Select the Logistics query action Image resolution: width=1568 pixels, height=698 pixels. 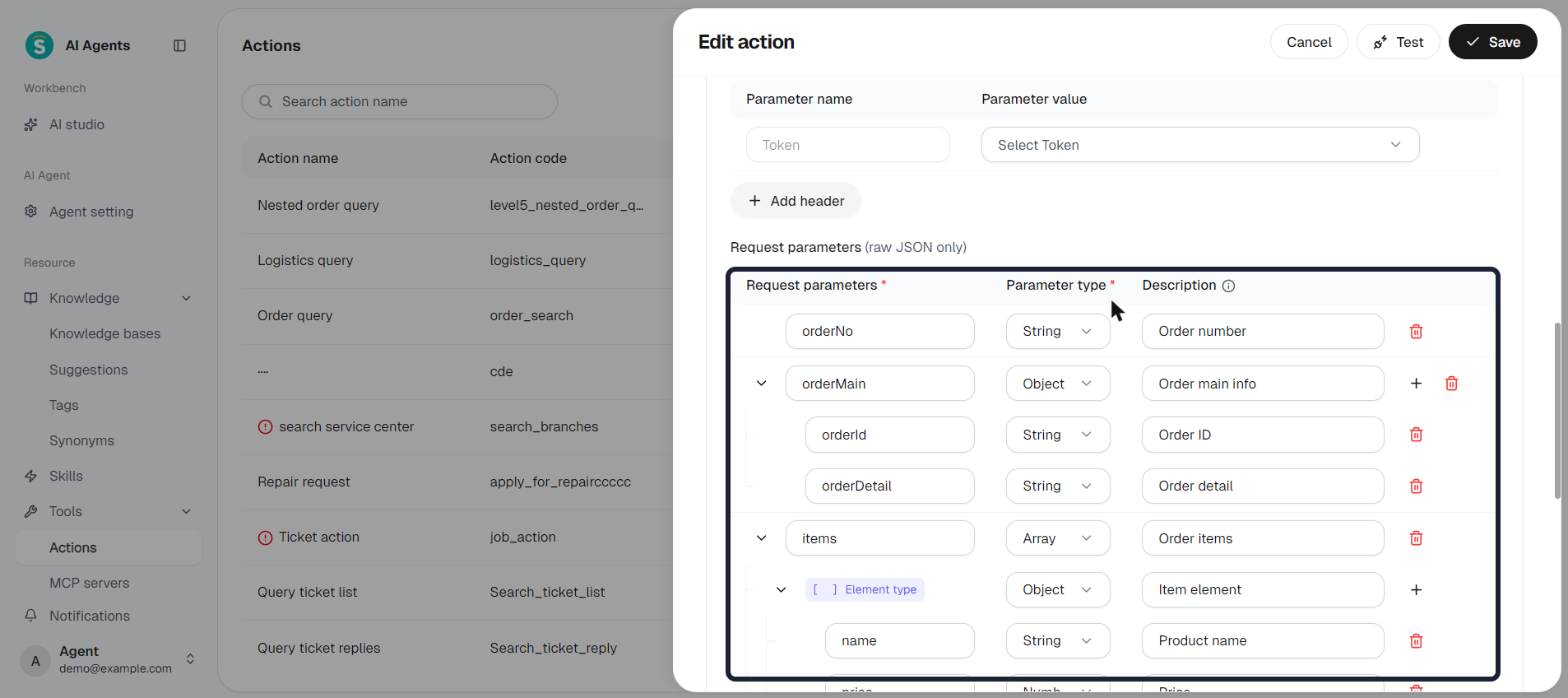pyautogui.click(x=305, y=260)
